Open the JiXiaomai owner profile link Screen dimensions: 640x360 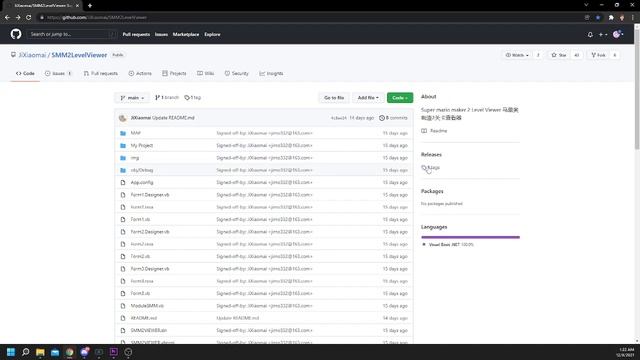coord(32,55)
